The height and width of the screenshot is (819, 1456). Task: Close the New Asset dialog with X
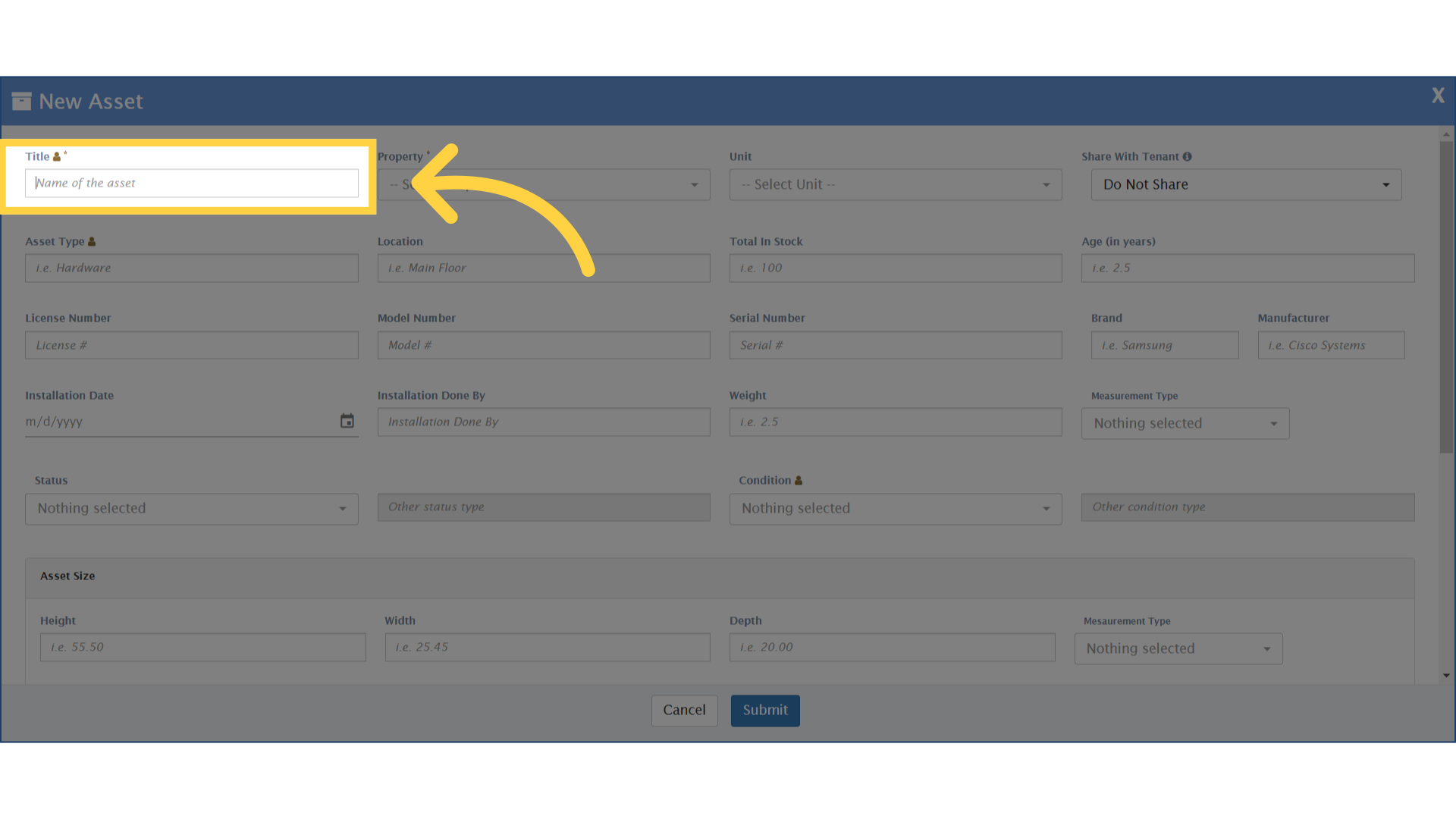pos(1437,96)
